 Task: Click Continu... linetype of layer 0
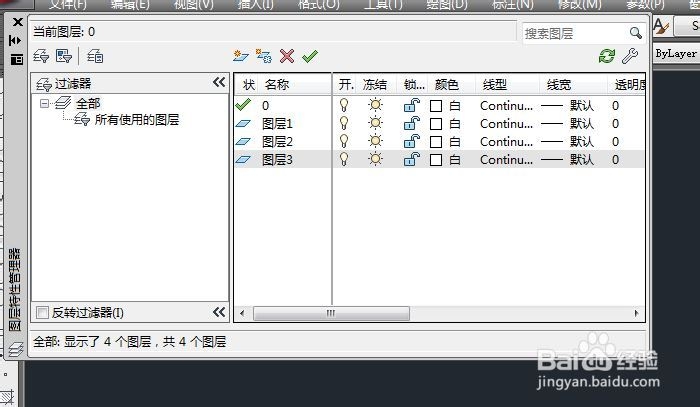(x=506, y=106)
